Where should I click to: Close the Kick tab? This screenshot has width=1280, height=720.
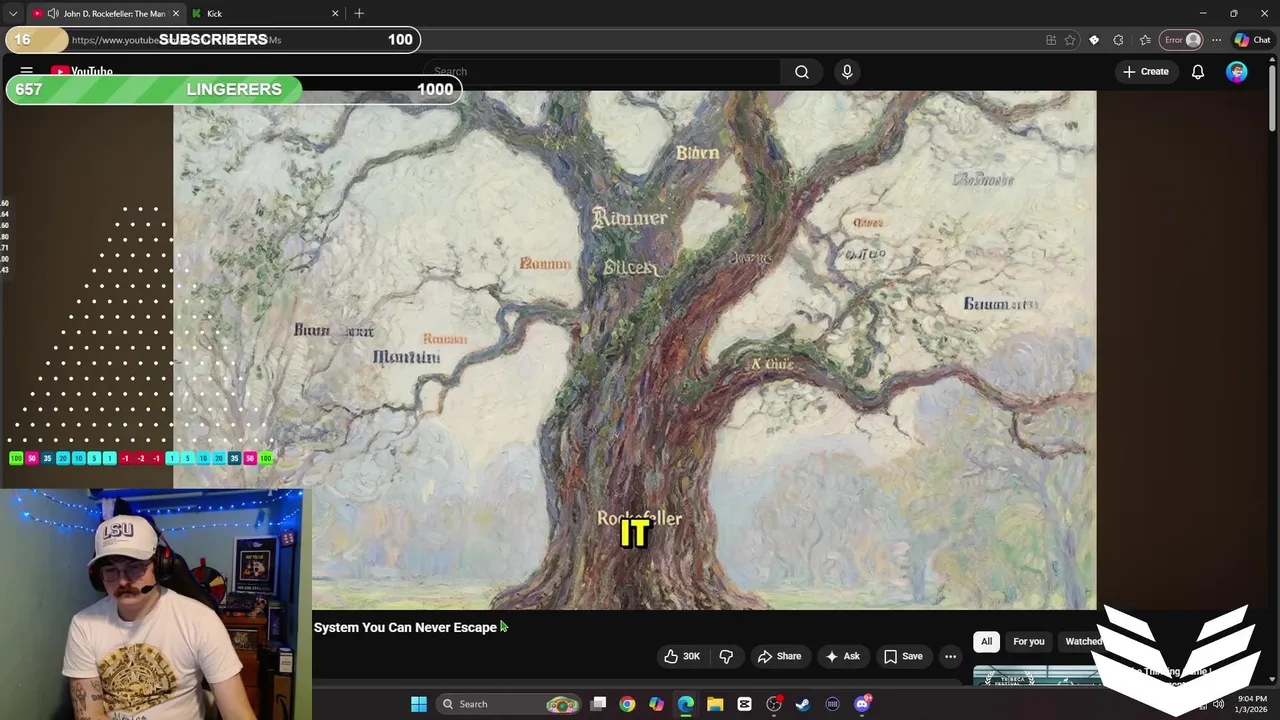pyautogui.click(x=335, y=13)
